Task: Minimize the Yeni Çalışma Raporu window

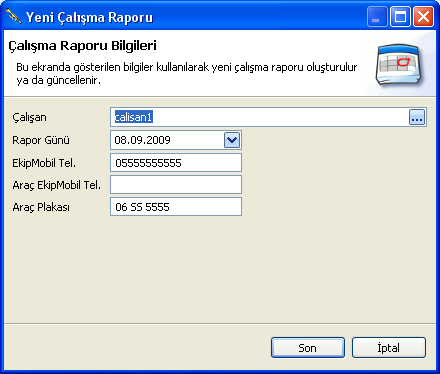Action: pyautogui.click(x=377, y=16)
